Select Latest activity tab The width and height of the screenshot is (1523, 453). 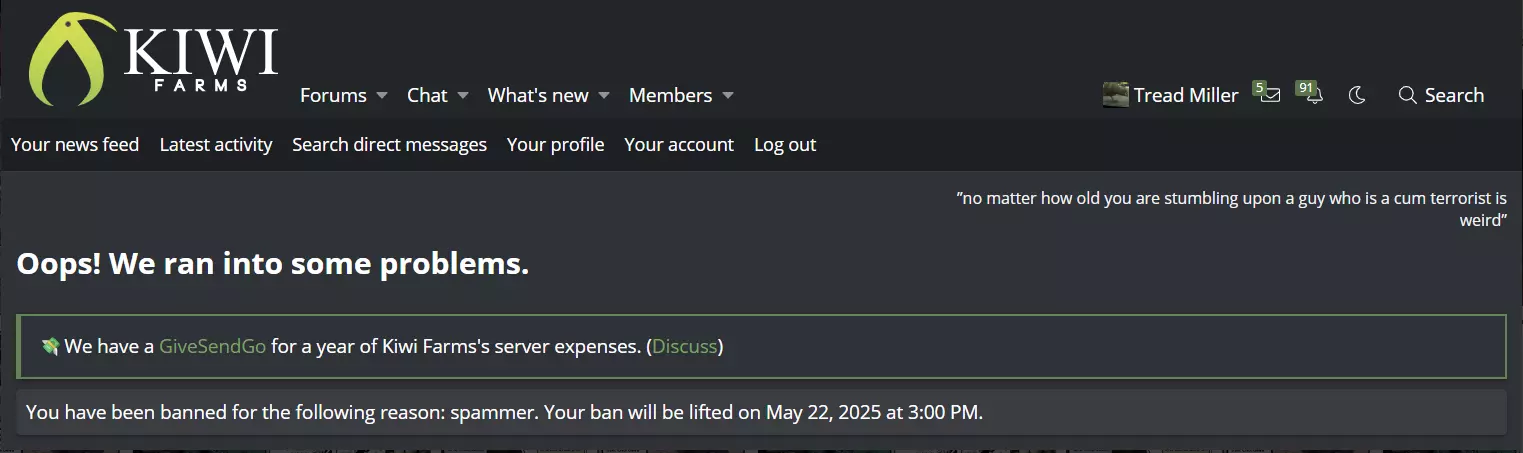(216, 145)
